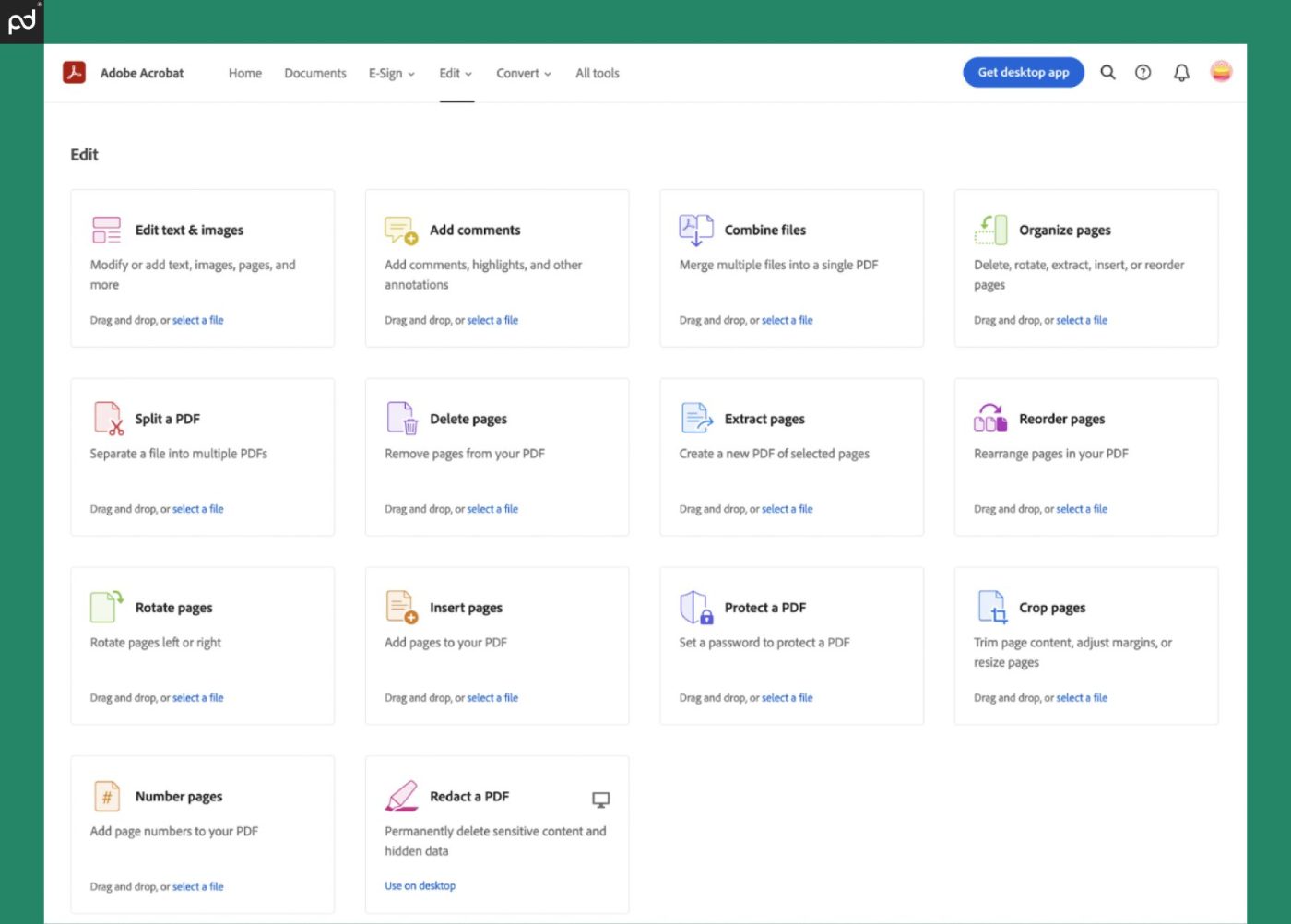Expand the Edit dropdown menu
Image resolution: width=1291 pixels, height=924 pixels.
click(x=456, y=74)
